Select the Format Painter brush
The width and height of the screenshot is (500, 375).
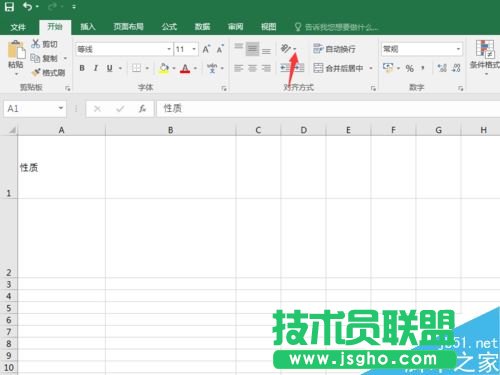[36, 72]
